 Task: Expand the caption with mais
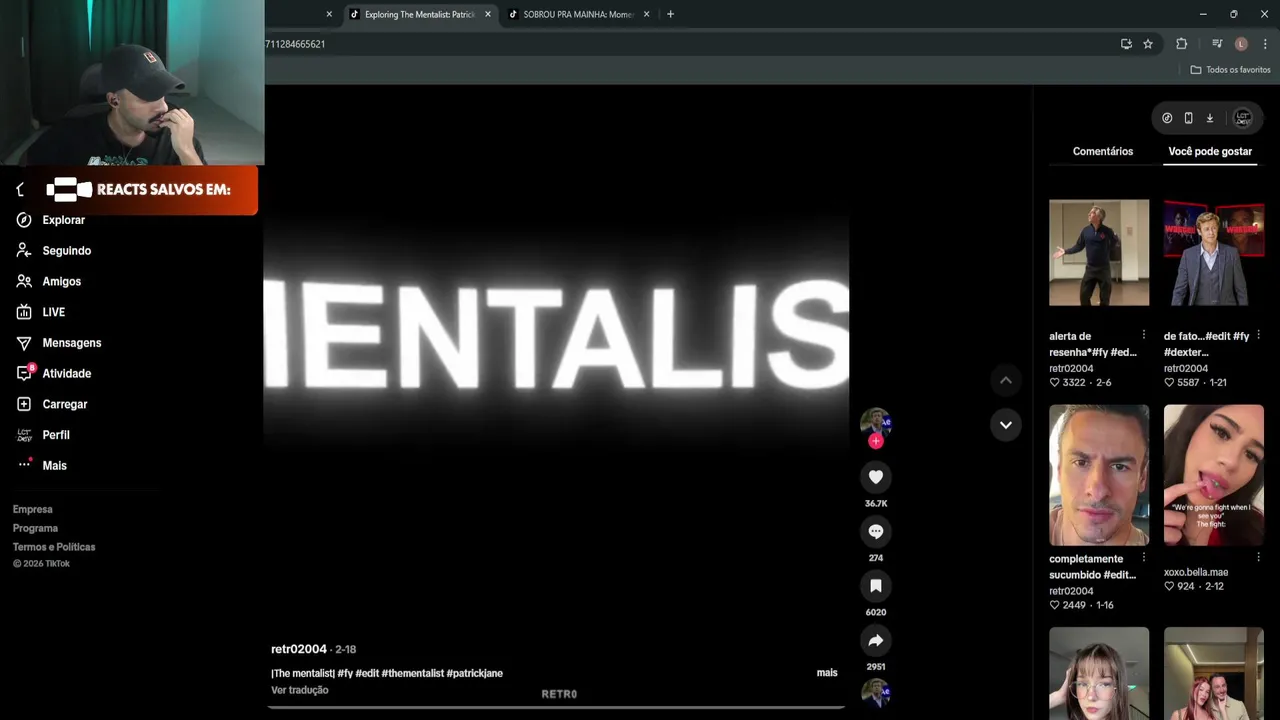(x=827, y=673)
